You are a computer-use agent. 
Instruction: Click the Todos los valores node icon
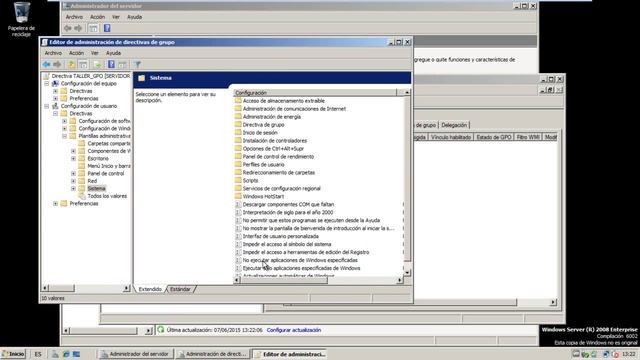pos(82,196)
